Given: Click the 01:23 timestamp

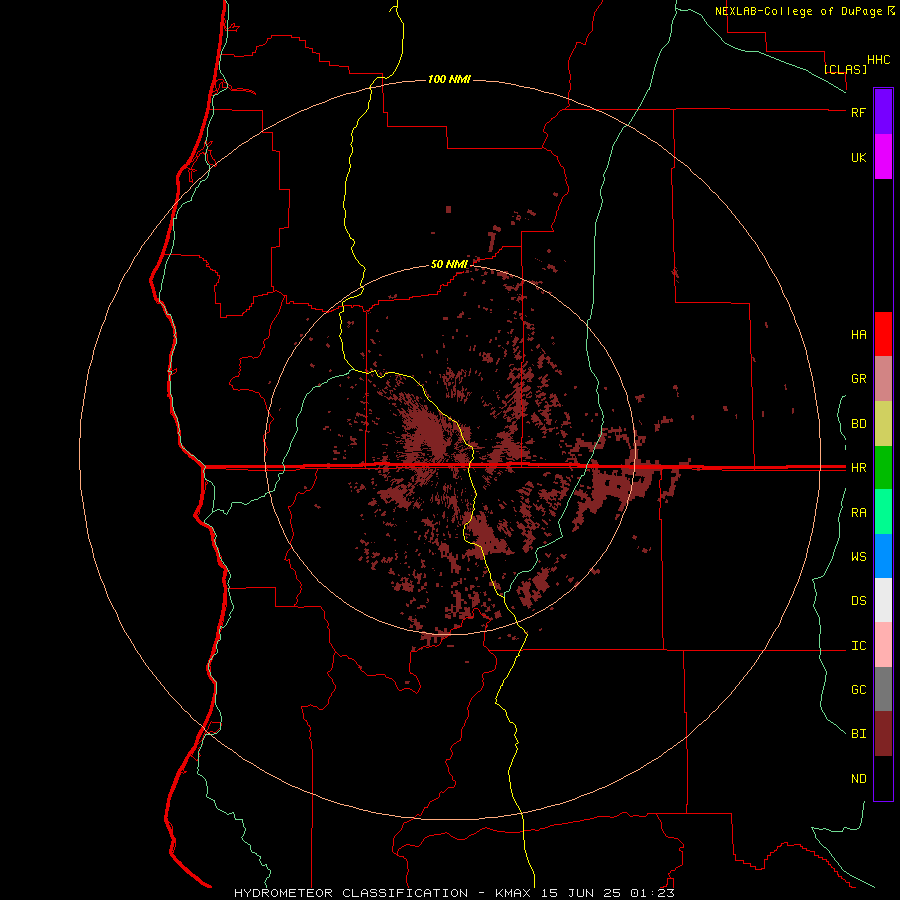Looking at the screenshot, I should point(651,893).
